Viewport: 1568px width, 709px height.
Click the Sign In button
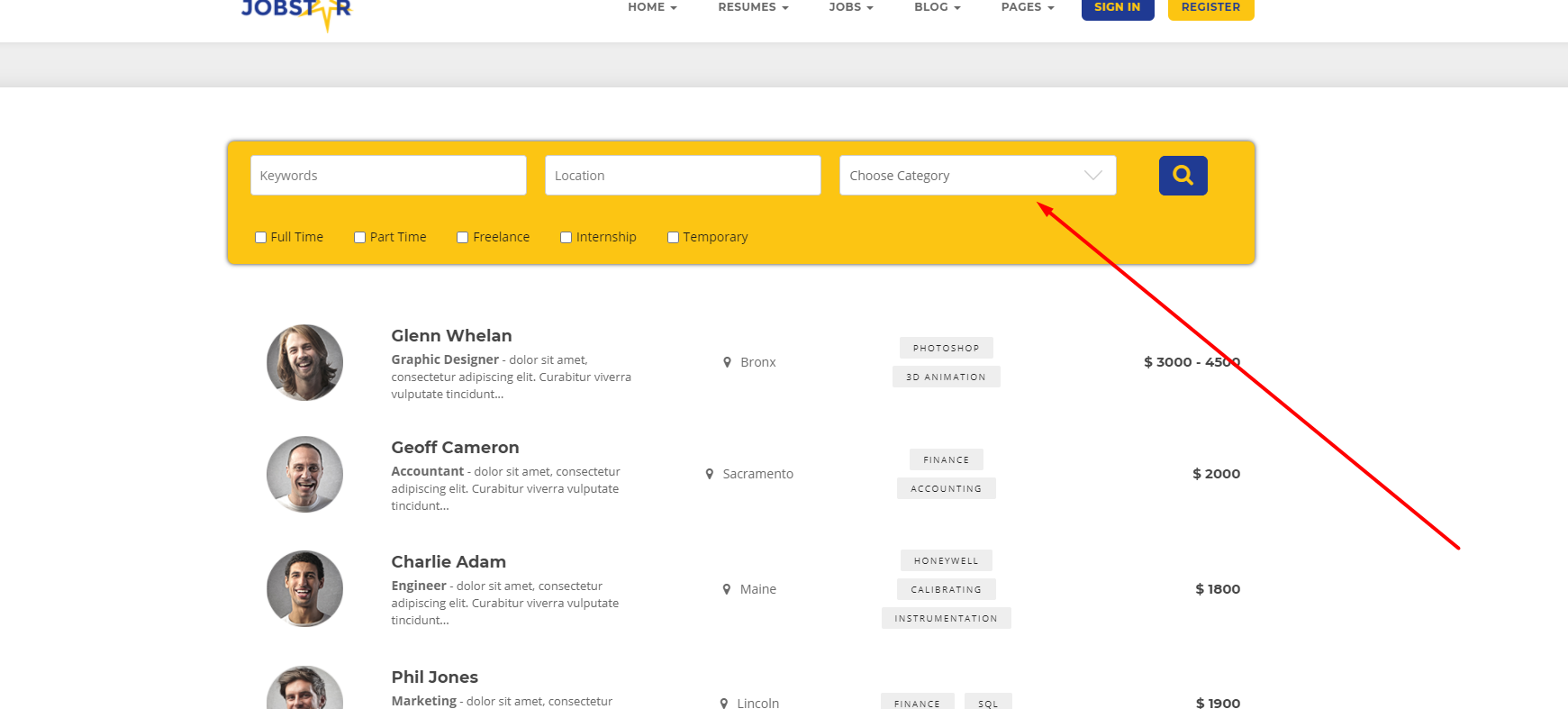(x=1118, y=8)
